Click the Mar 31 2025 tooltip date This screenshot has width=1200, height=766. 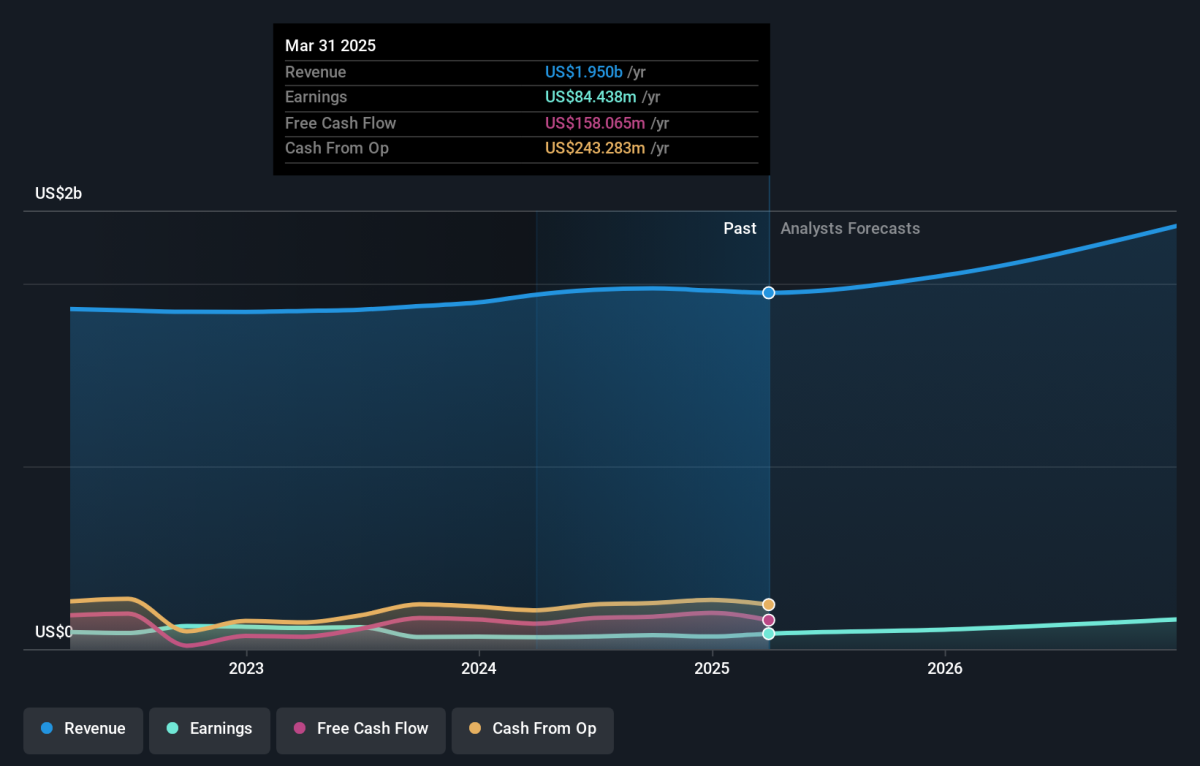point(330,46)
